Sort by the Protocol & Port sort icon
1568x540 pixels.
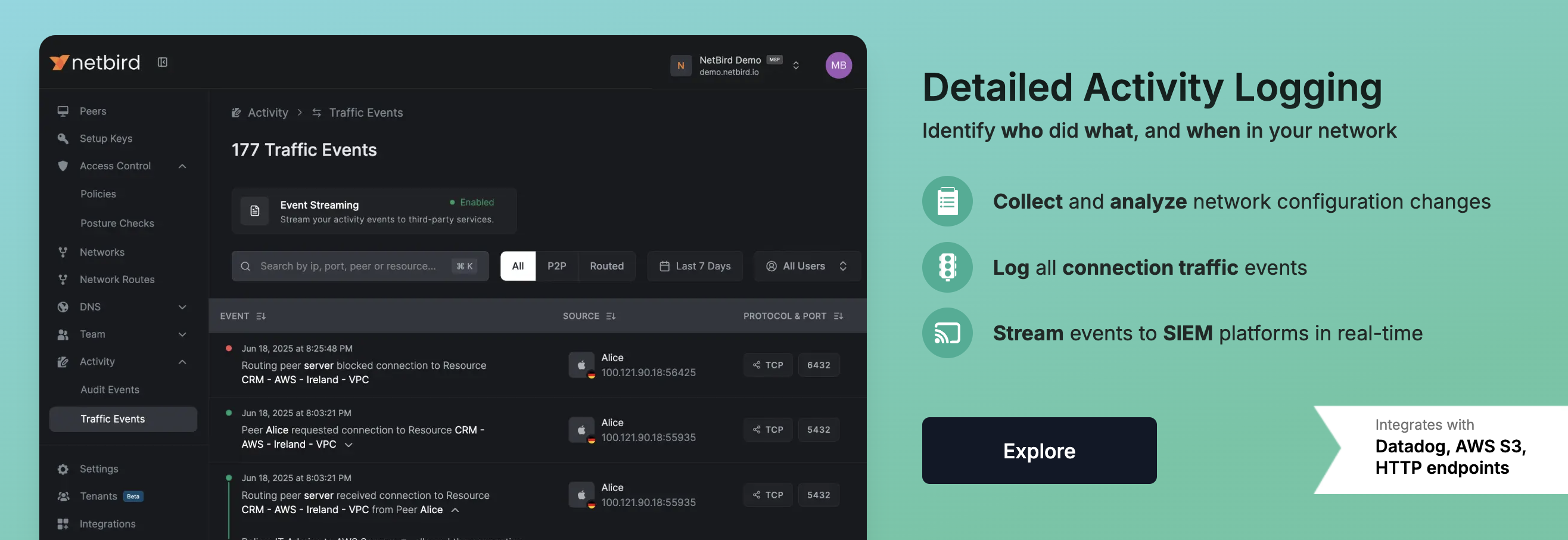[838, 316]
